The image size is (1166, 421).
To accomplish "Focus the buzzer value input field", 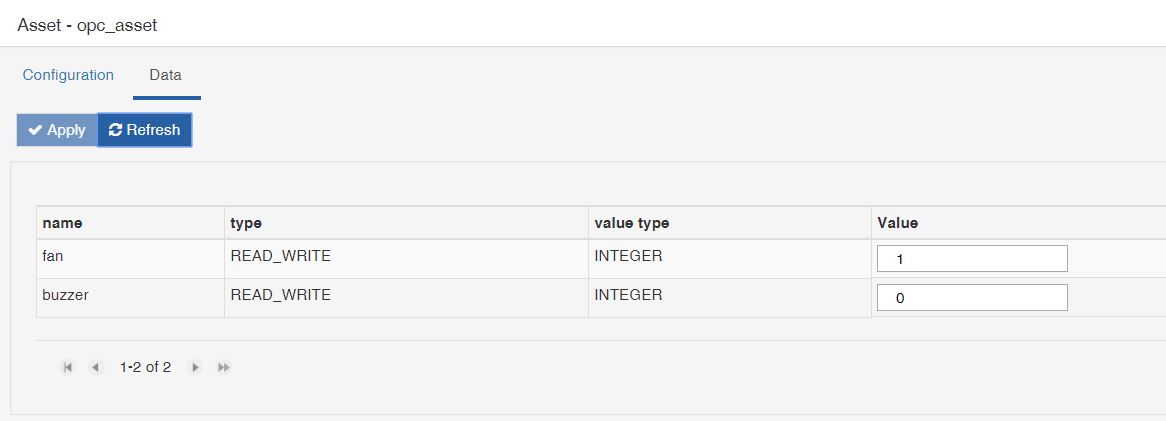I will tap(972, 298).
